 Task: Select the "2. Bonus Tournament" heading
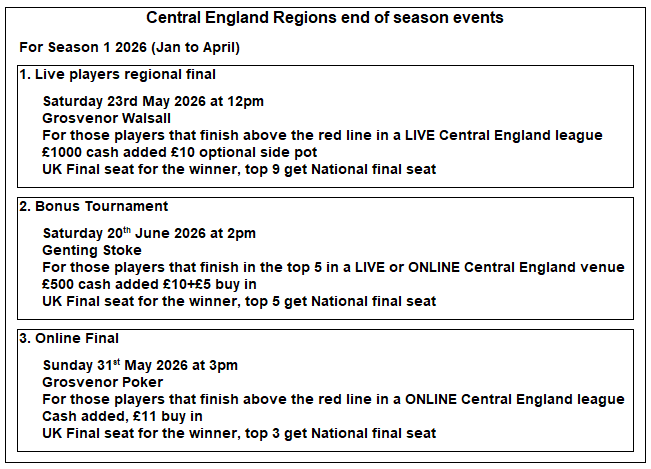click(94, 206)
